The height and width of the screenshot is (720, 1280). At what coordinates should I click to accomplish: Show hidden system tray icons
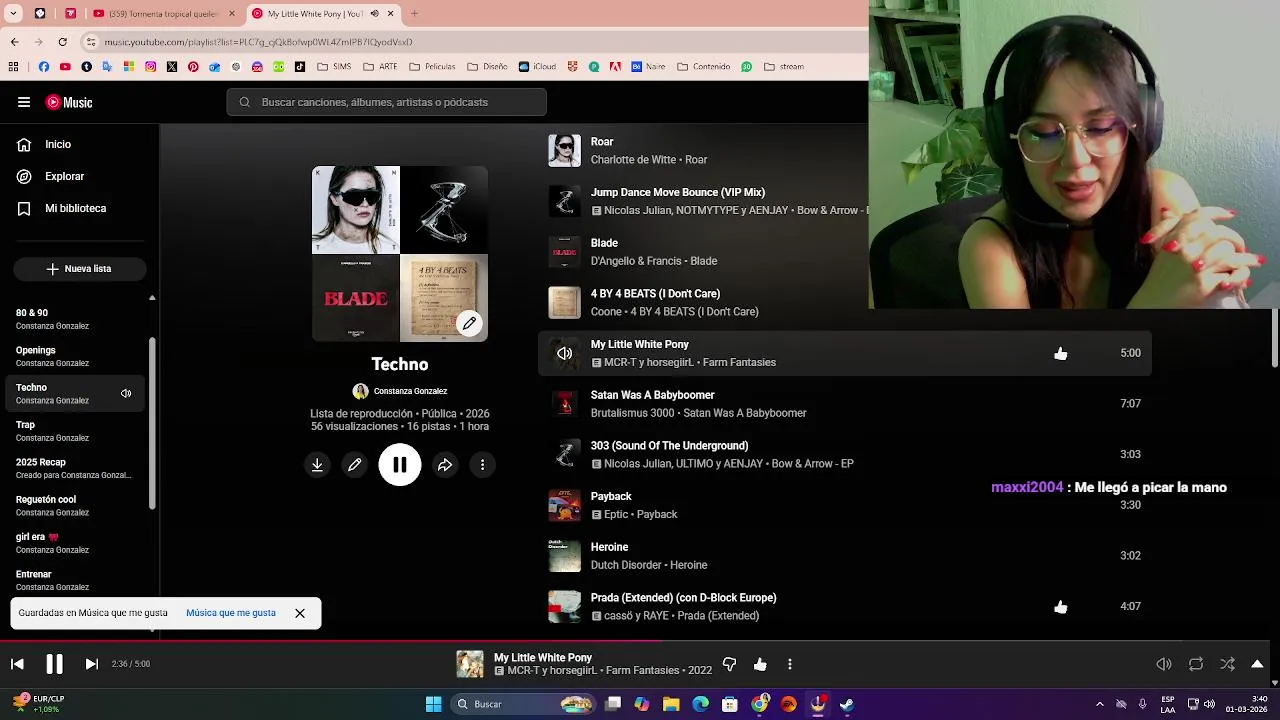pyautogui.click(x=1099, y=704)
